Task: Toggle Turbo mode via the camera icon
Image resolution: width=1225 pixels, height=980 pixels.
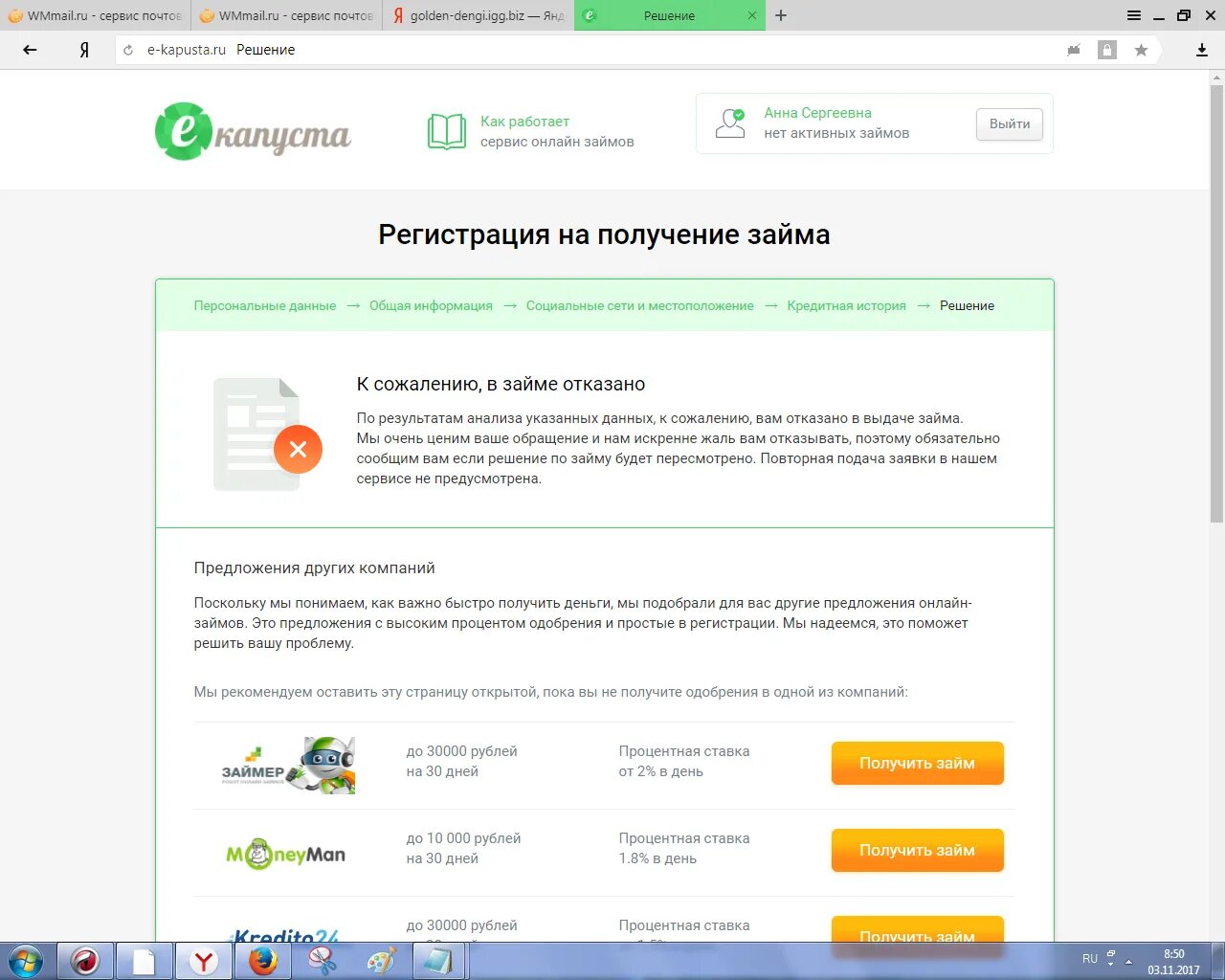Action: pyautogui.click(x=1073, y=49)
